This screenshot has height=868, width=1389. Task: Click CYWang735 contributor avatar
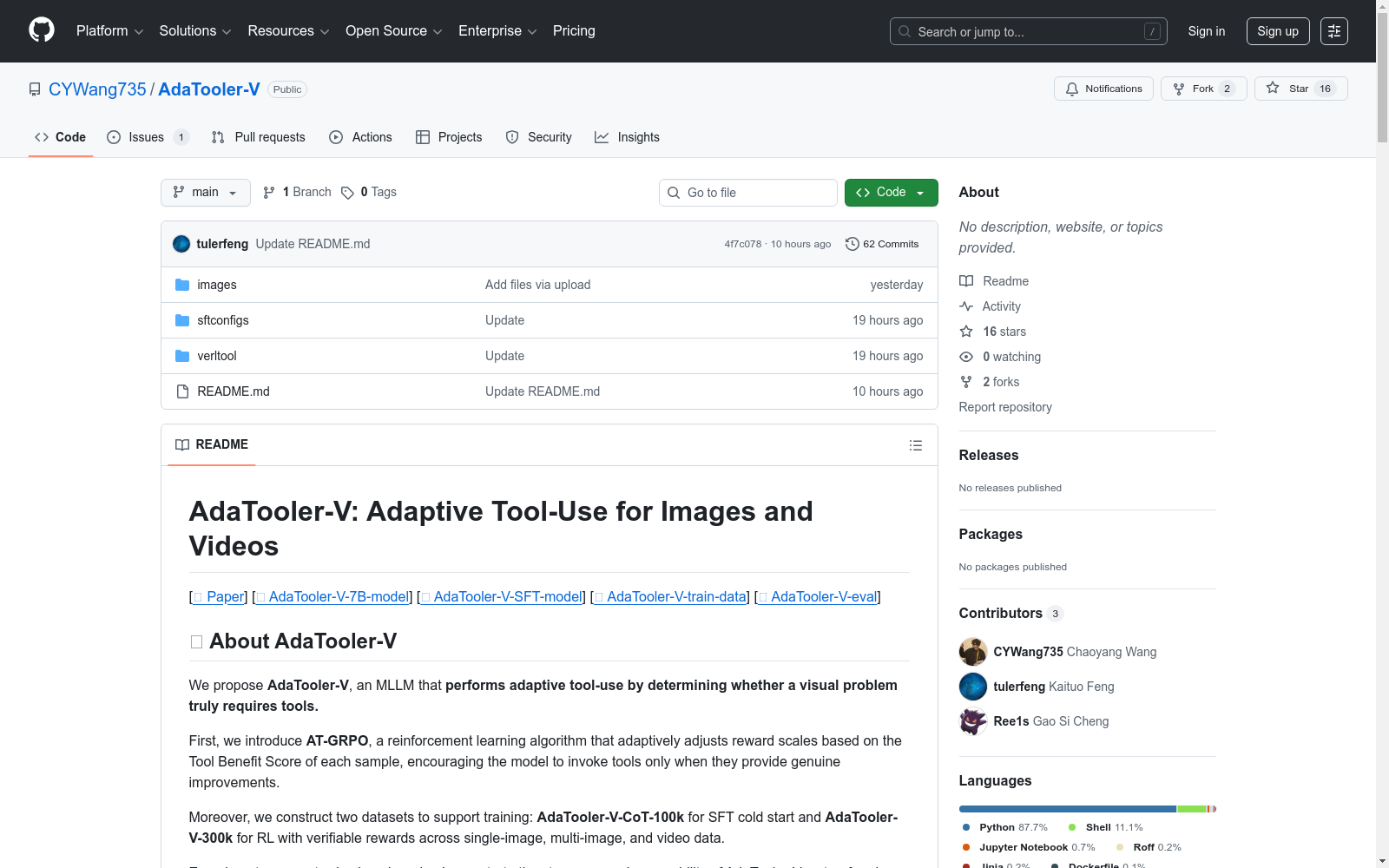click(973, 652)
